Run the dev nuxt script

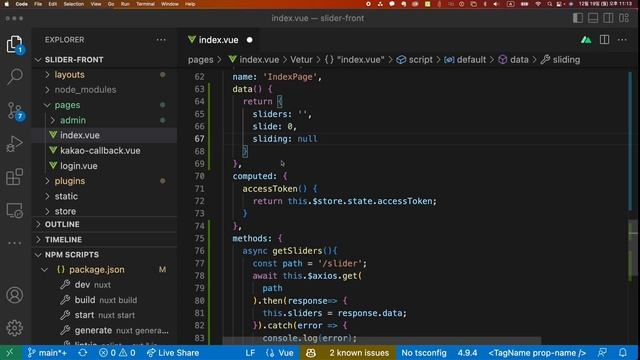(x=104, y=284)
